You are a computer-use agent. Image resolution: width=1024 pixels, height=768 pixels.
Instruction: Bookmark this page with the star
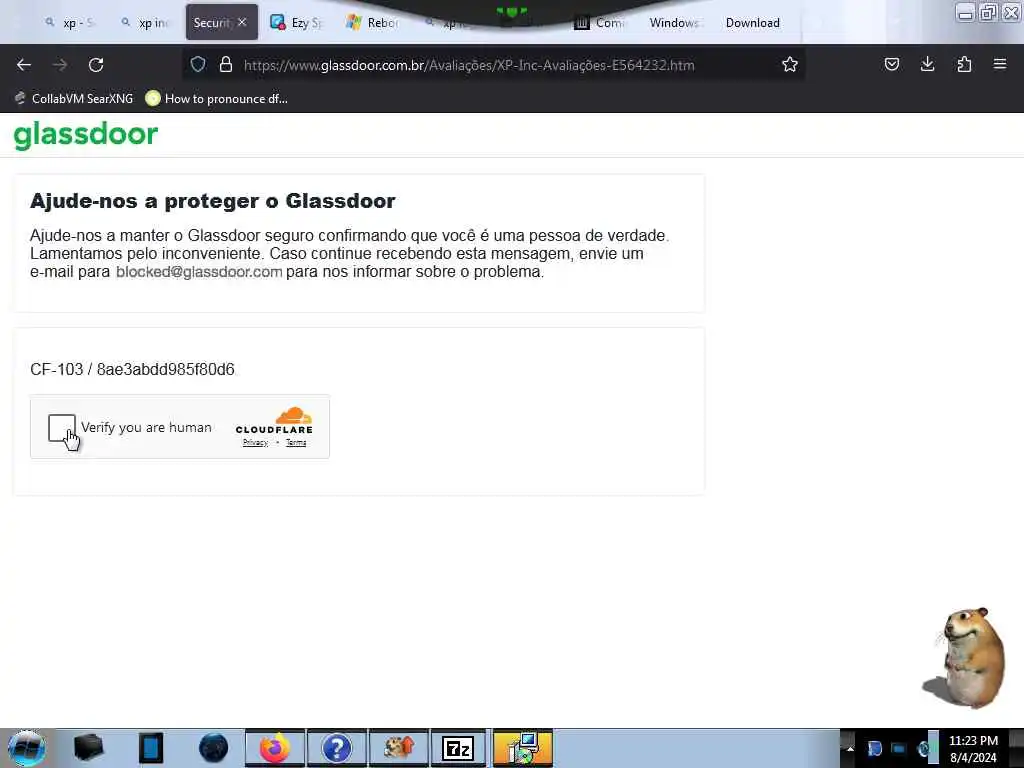(x=790, y=64)
